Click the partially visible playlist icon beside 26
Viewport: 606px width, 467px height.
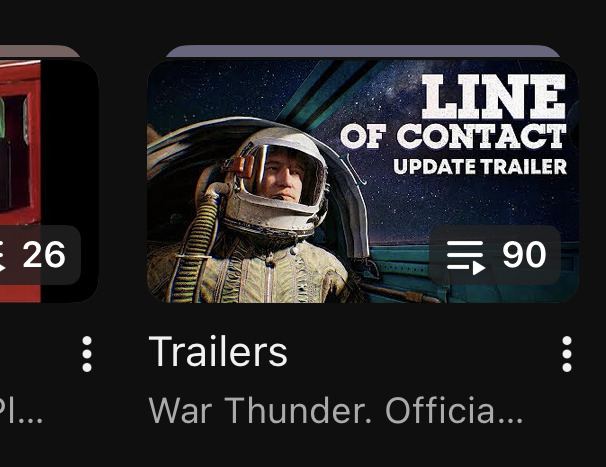coord(2,257)
